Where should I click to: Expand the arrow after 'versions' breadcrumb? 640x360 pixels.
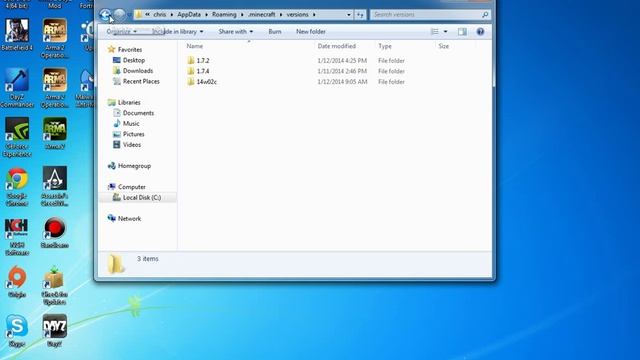pyautogui.click(x=314, y=15)
